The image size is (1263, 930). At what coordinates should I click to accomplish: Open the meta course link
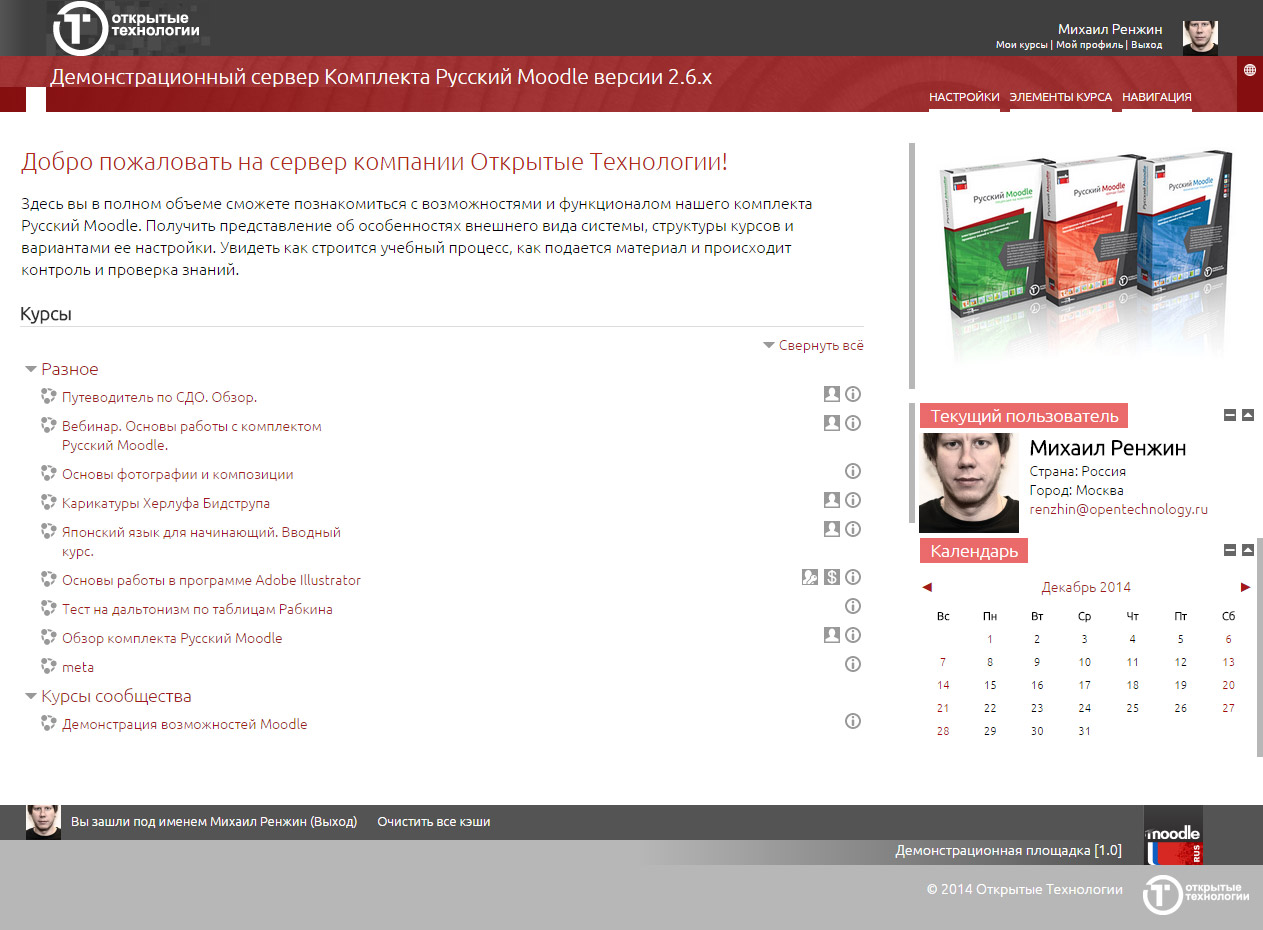[x=78, y=667]
